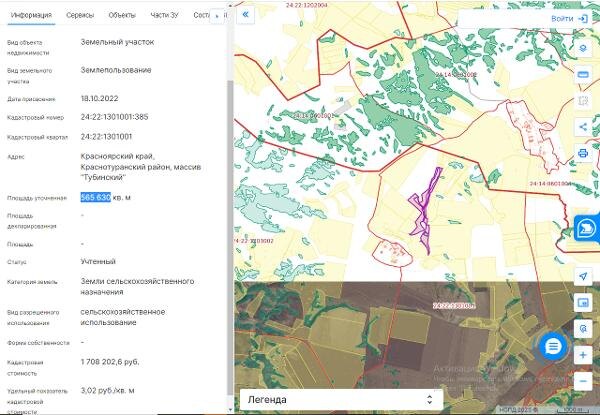Screen dimensions: 600x415
Task: Zoom in with the plus button
Action: (x=583, y=355)
